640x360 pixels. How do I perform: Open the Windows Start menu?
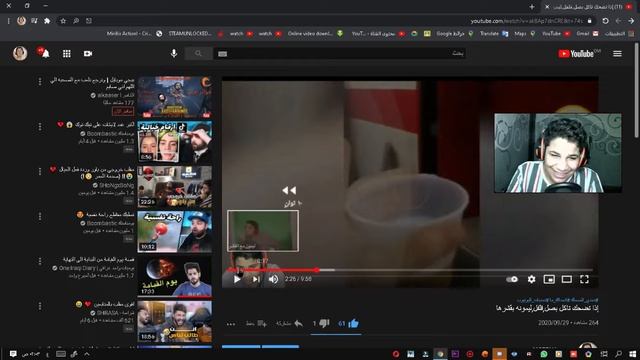(x=633, y=354)
